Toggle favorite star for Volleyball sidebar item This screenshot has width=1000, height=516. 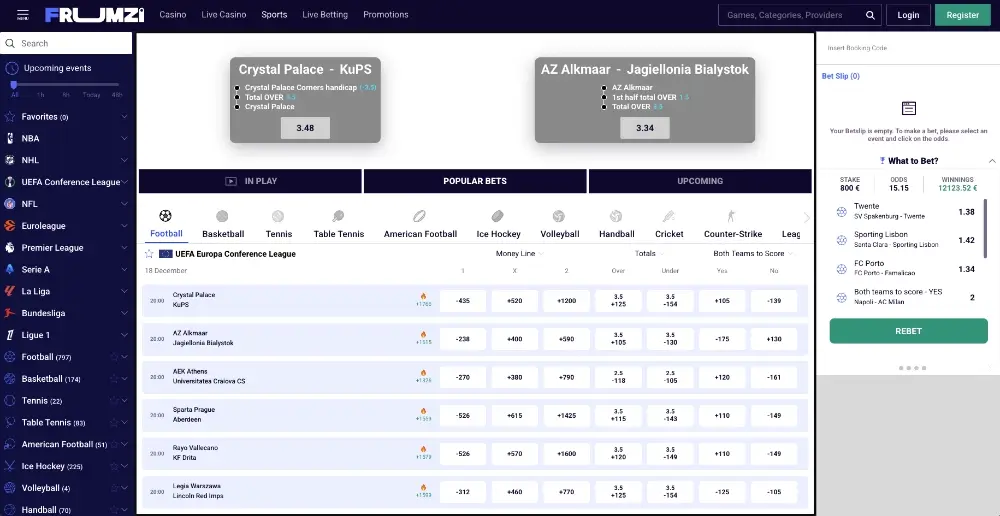pyautogui.click(x=114, y=488)
